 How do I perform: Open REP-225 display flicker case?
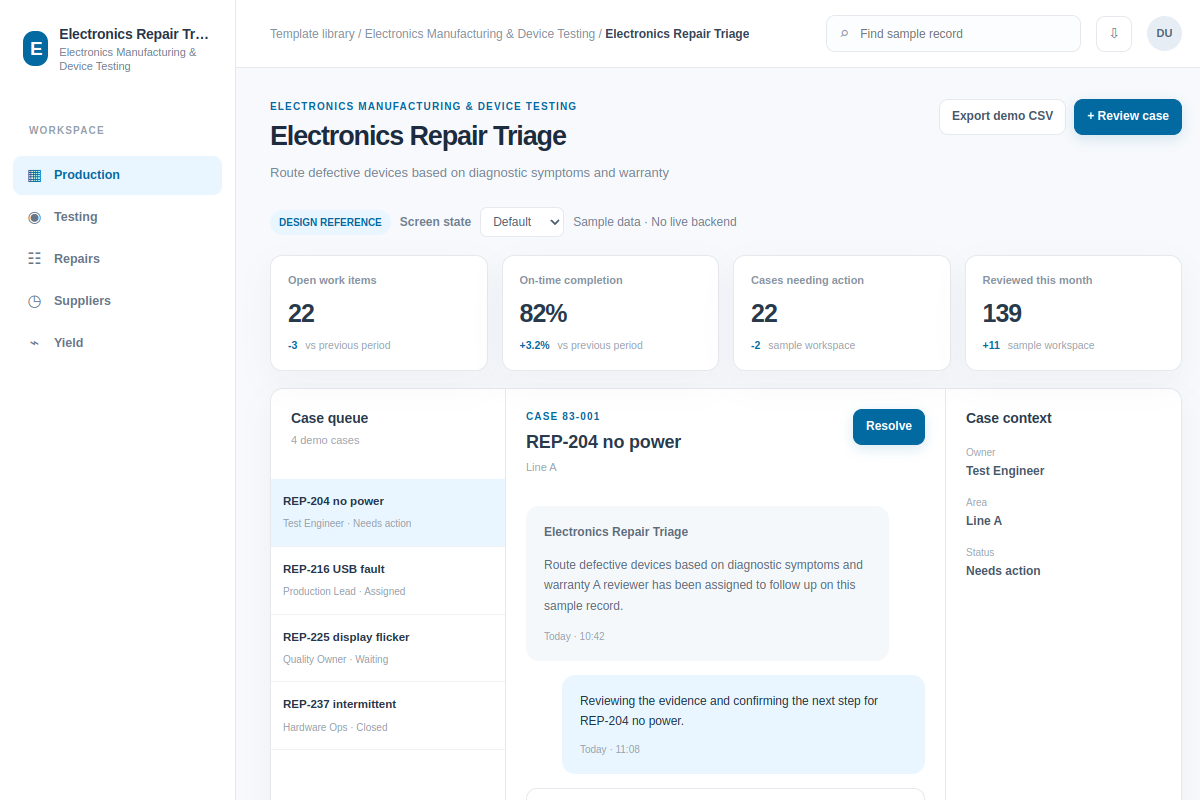point(388,648)
